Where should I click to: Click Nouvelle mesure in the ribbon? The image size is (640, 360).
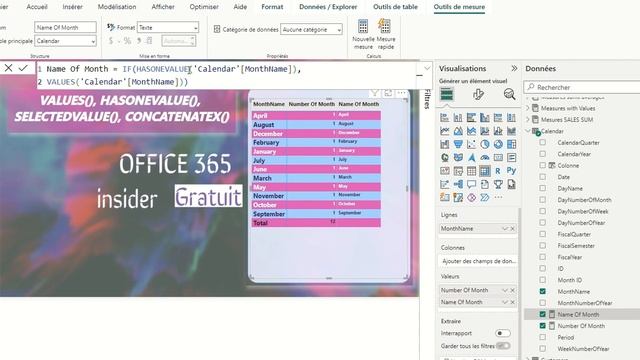[x=363, y=35]
